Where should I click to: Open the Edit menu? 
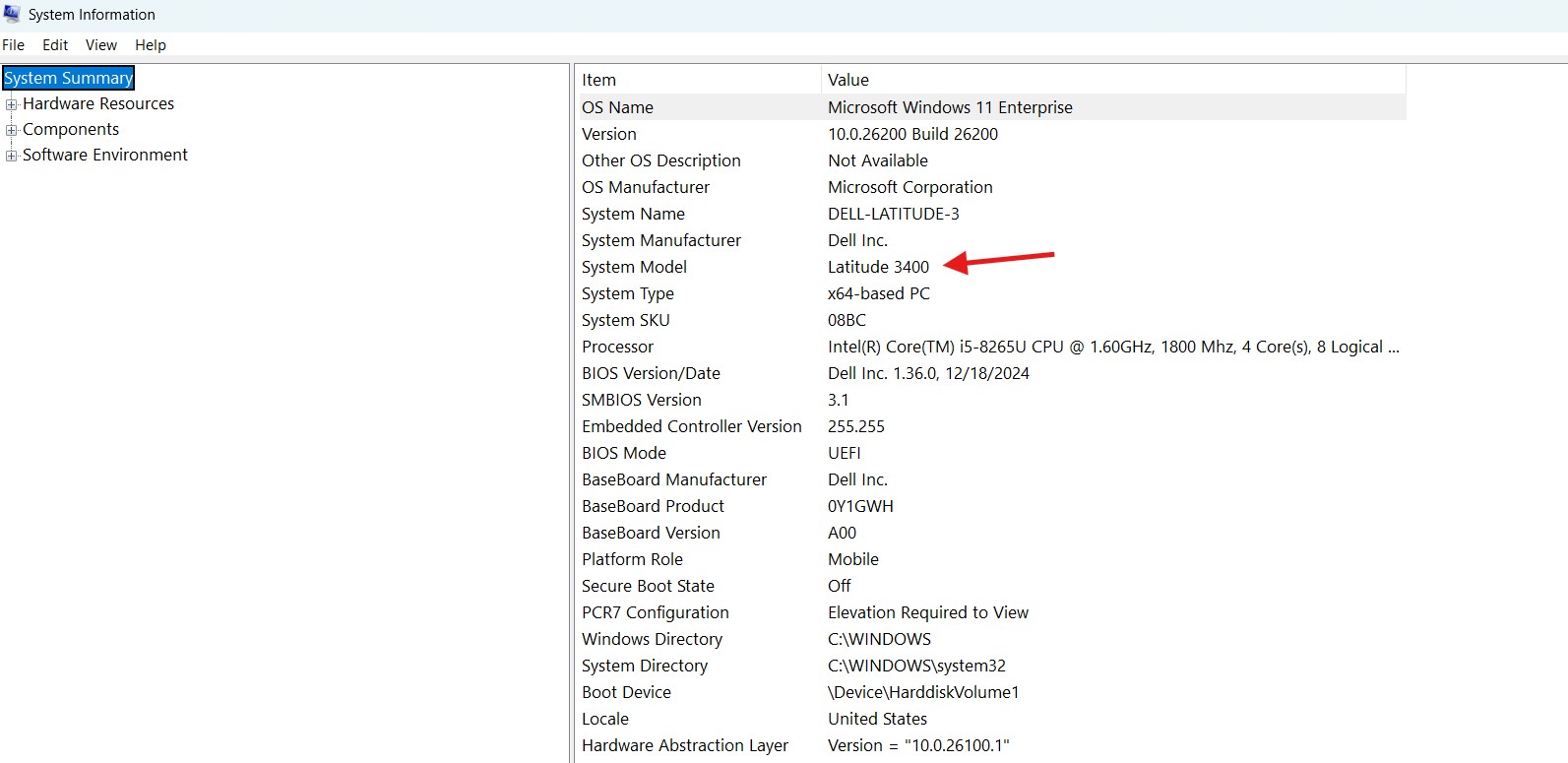[x=55, y=45]
